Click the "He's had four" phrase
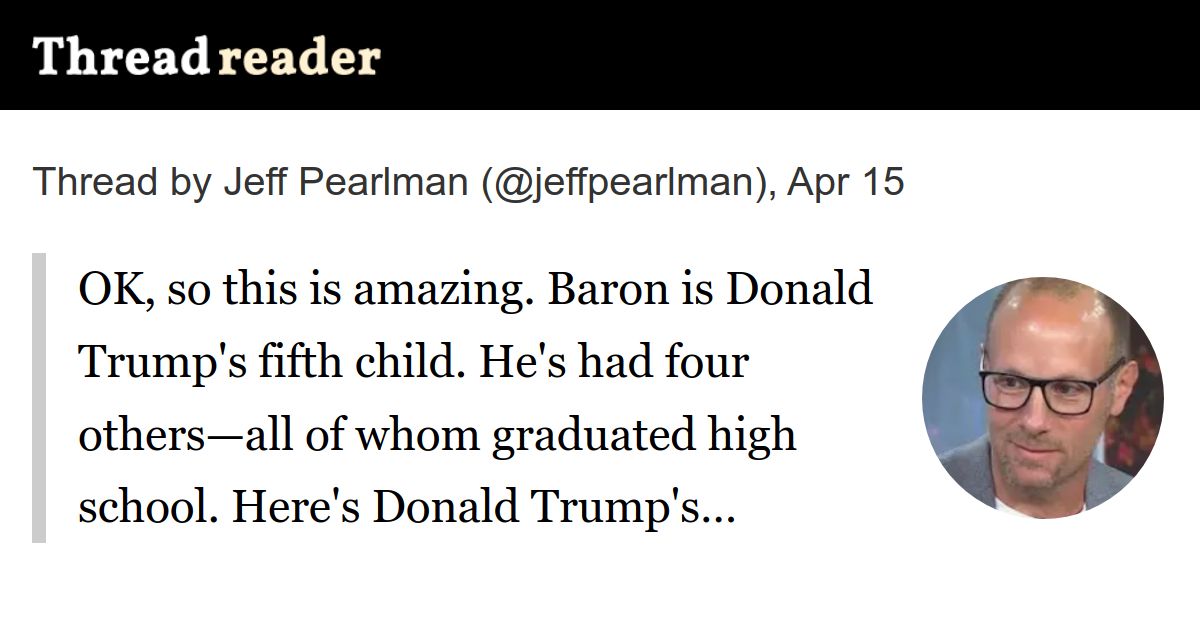The height and width of the screenshot is (628, 1200). [615, 362]
